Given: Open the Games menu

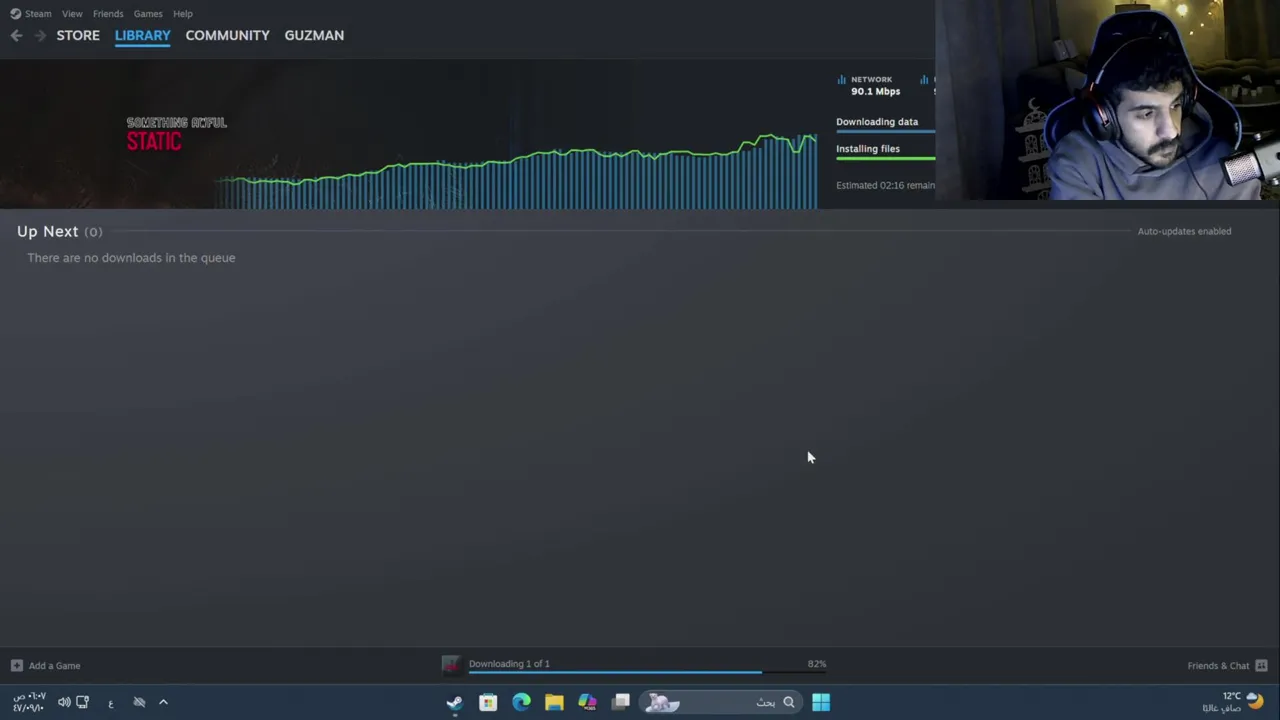Looking at the screenshot, I should (148, 14).
